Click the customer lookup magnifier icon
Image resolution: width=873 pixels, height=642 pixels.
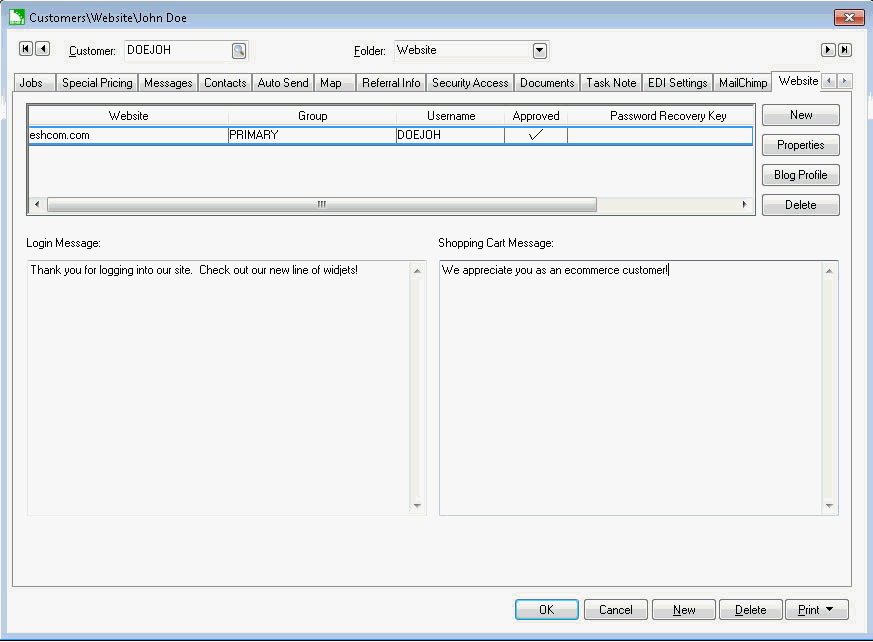click(x=239, y=50)
